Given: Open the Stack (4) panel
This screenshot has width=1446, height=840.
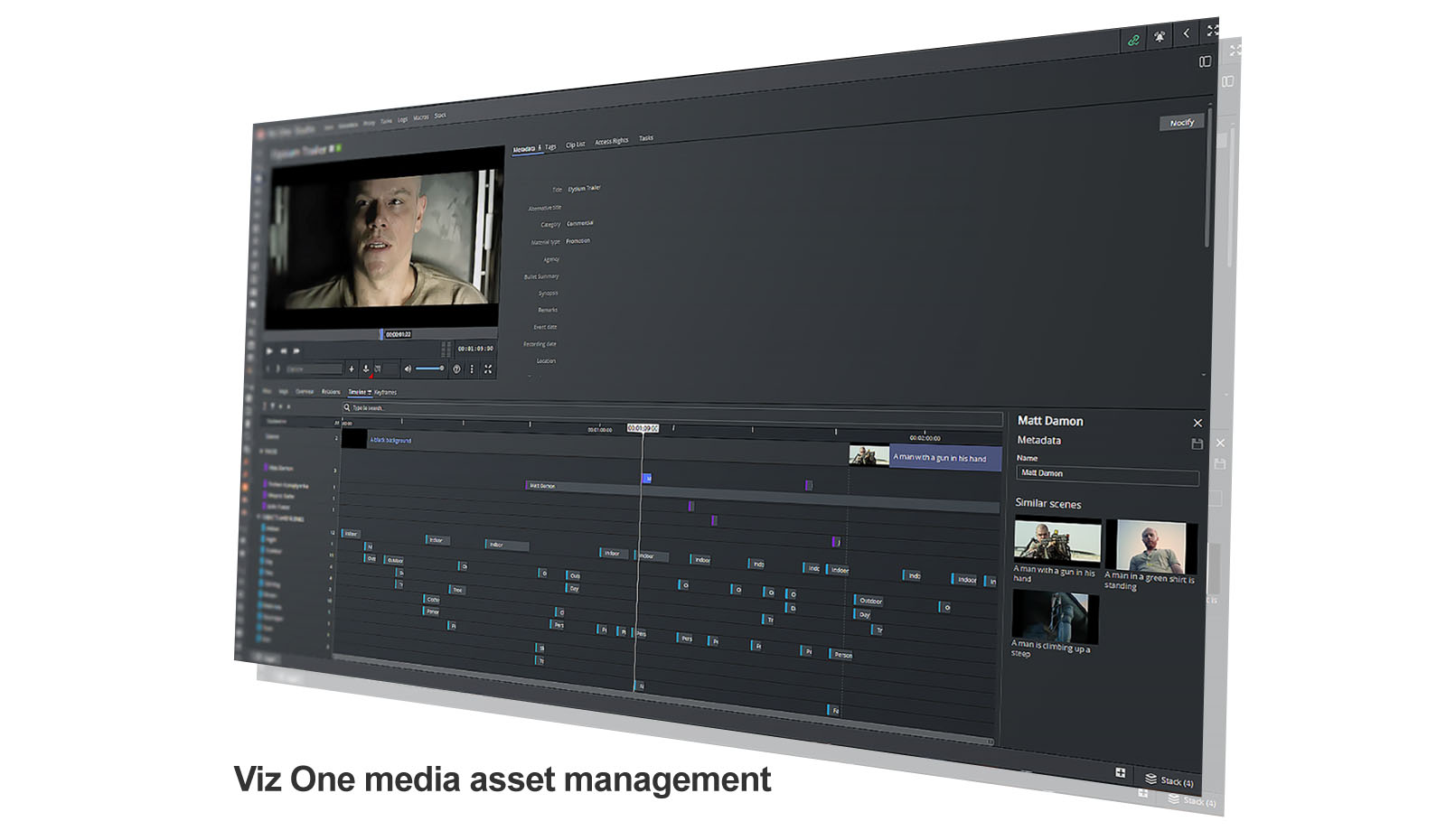Looking at the screenshot, I should point(1169,780).
